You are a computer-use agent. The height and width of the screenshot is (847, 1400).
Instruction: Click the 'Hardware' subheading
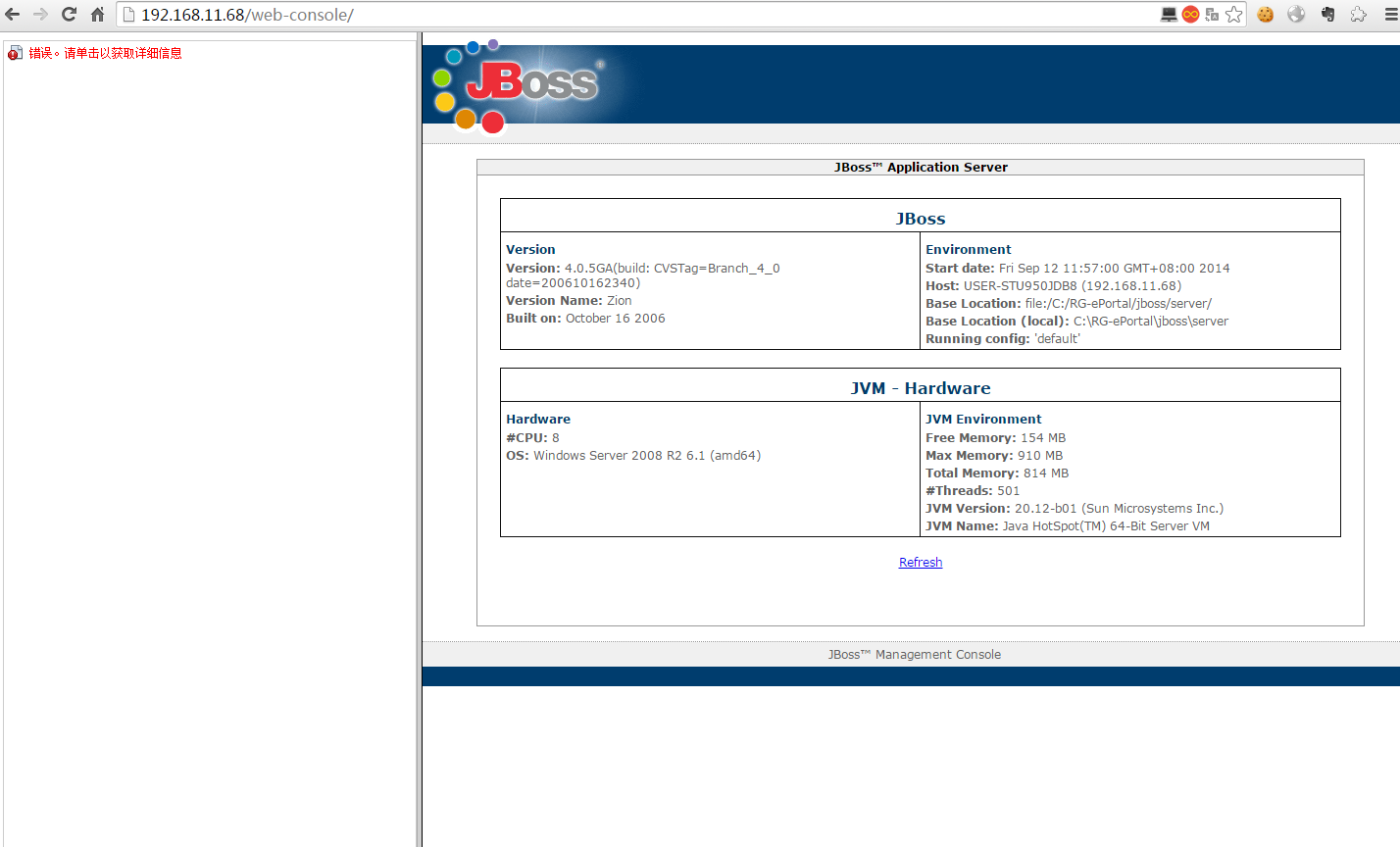pos(538,420)
